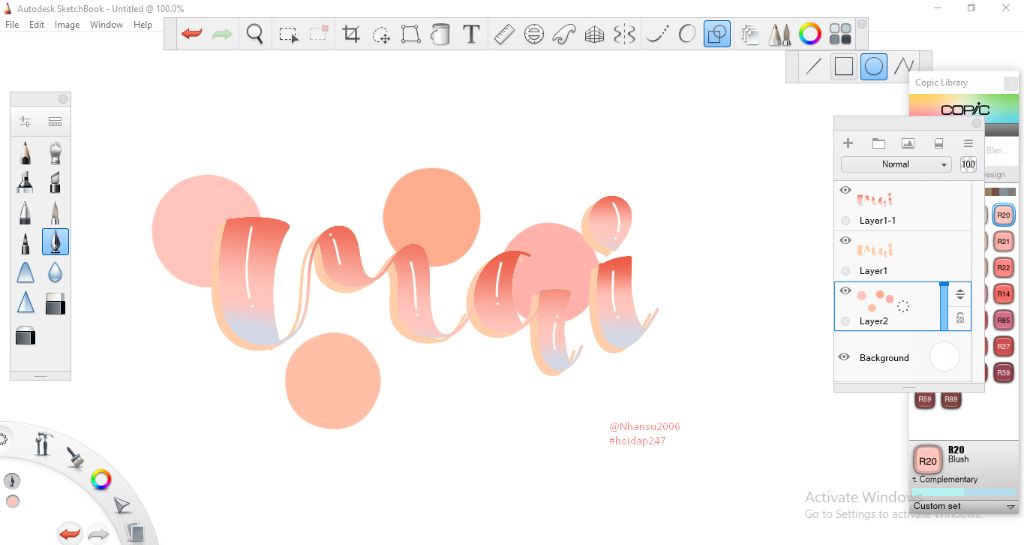Image resolution: width=1024 pixels, height=545 pixels.
Task: Open the French Curve tool
Action: pyautogui.click(x=564, y=34)
